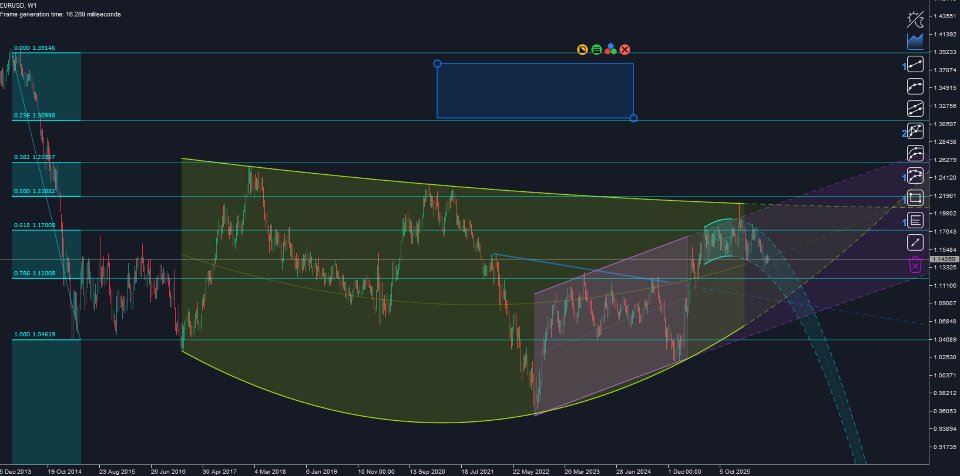Click the rectangle's top-left anchor handle

click(437, 64)
